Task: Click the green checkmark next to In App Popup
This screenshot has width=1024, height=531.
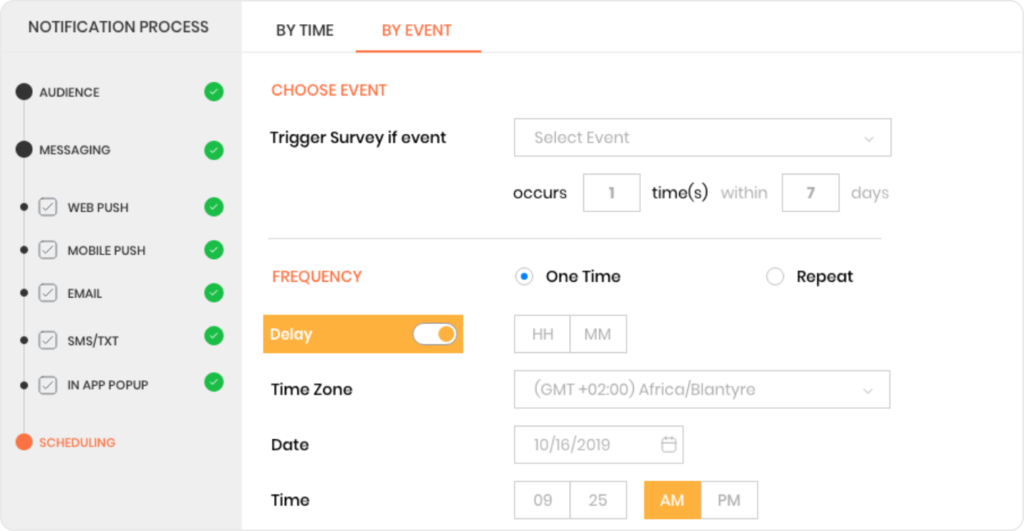Action: [x=214, y=382]
